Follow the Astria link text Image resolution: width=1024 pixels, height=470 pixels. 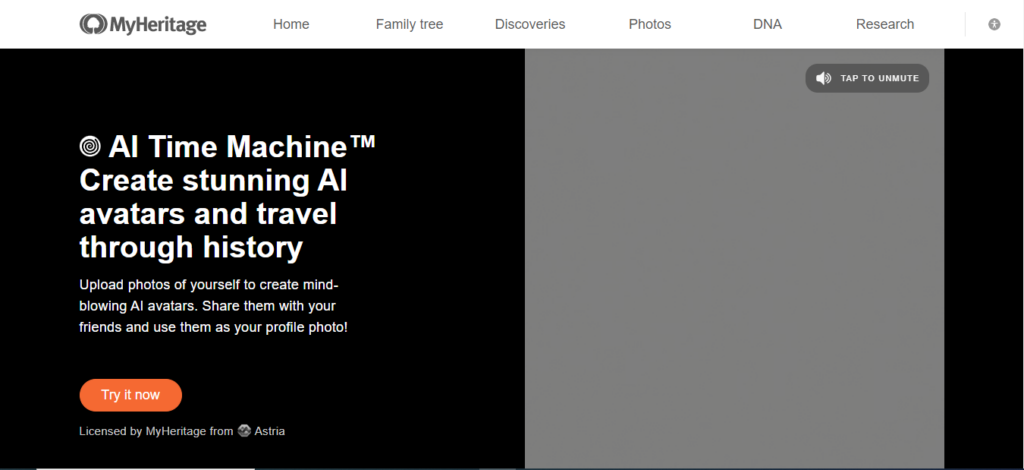[270, 431]
